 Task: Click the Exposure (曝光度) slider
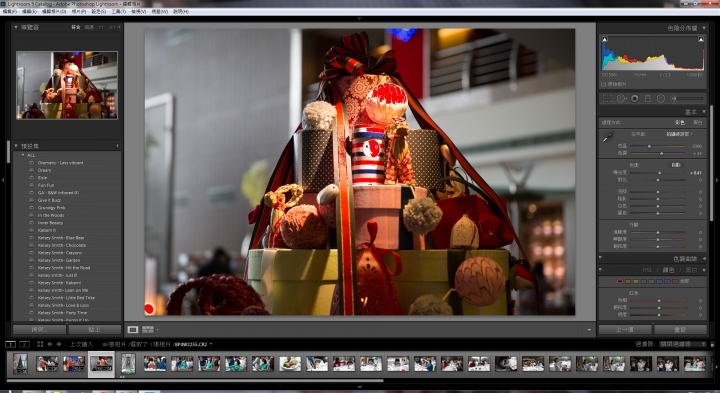(658, 173)
